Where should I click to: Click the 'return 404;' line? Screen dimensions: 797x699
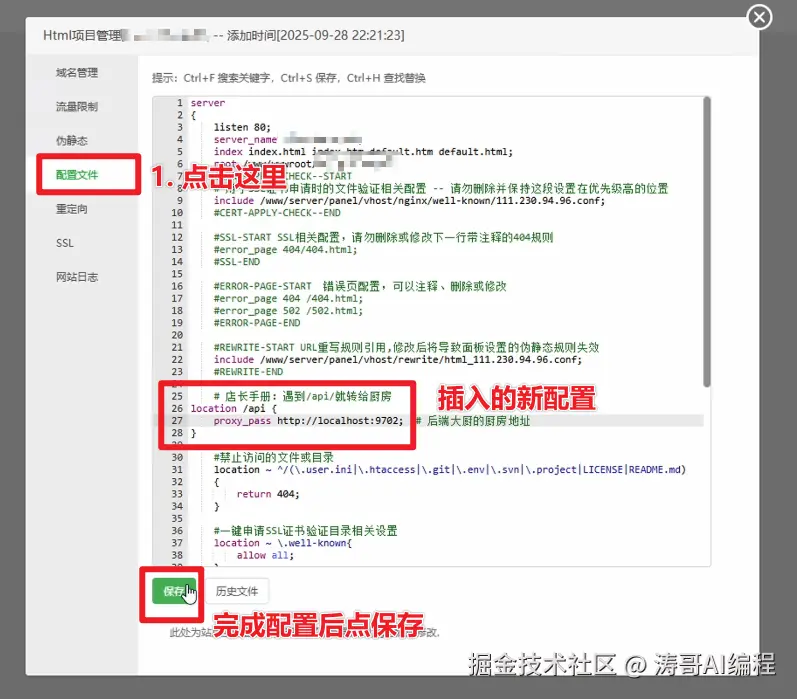(268, 494)
